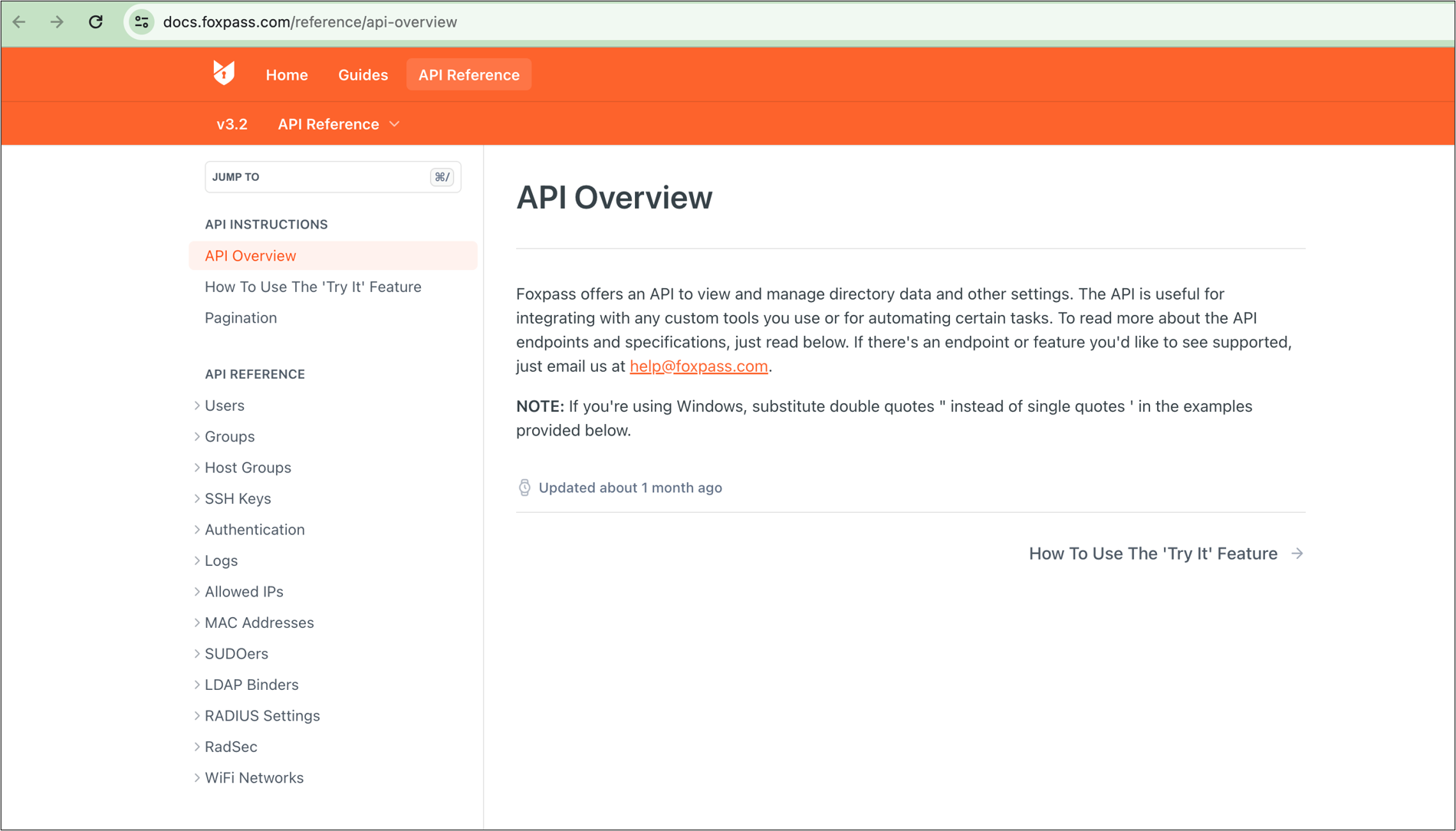
Task: Click the 'Updated about 1 month ago' text
Action: pyautogui.click(x=630, y=488)
